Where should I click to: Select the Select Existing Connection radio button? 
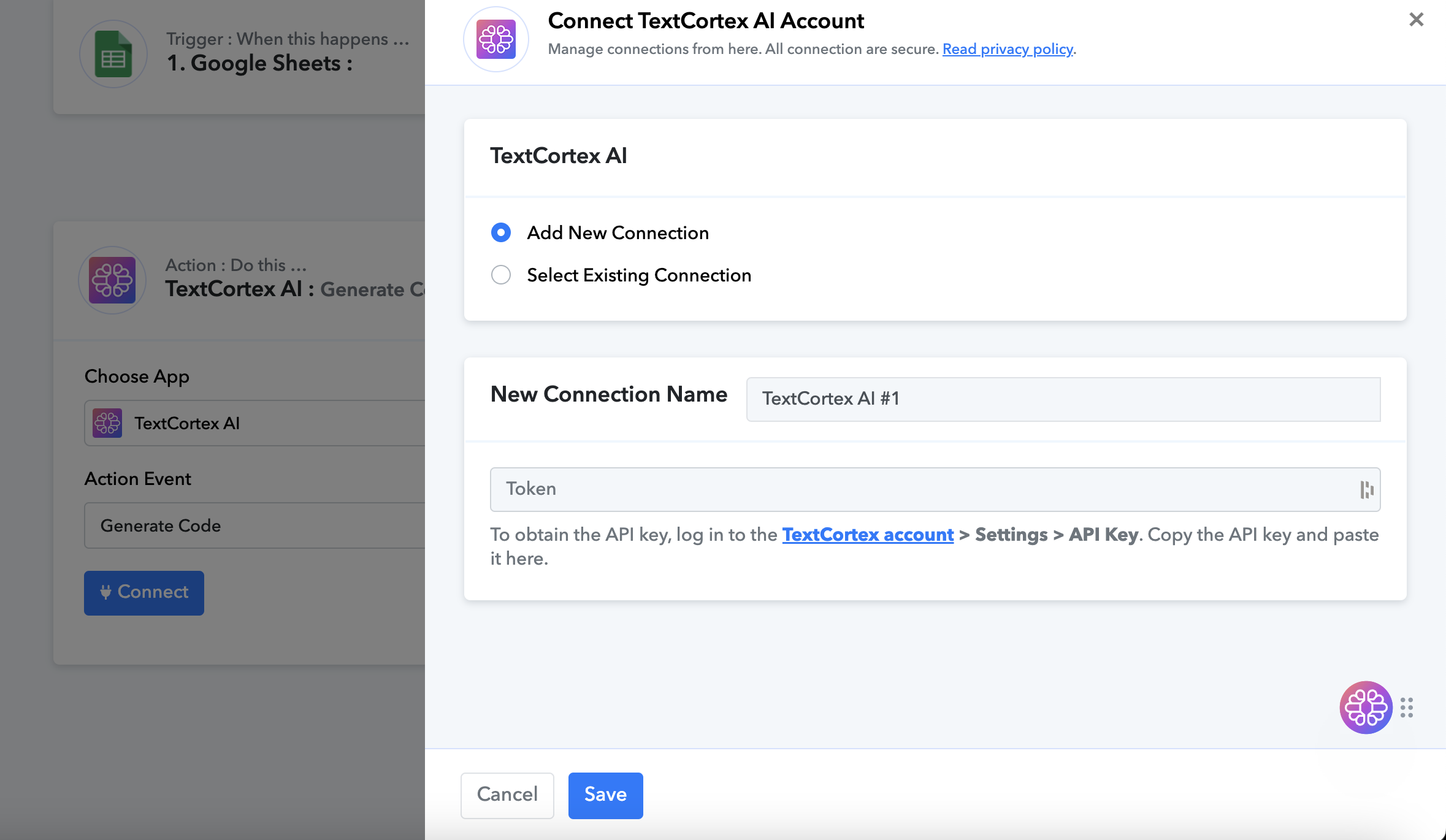[501, 275]
